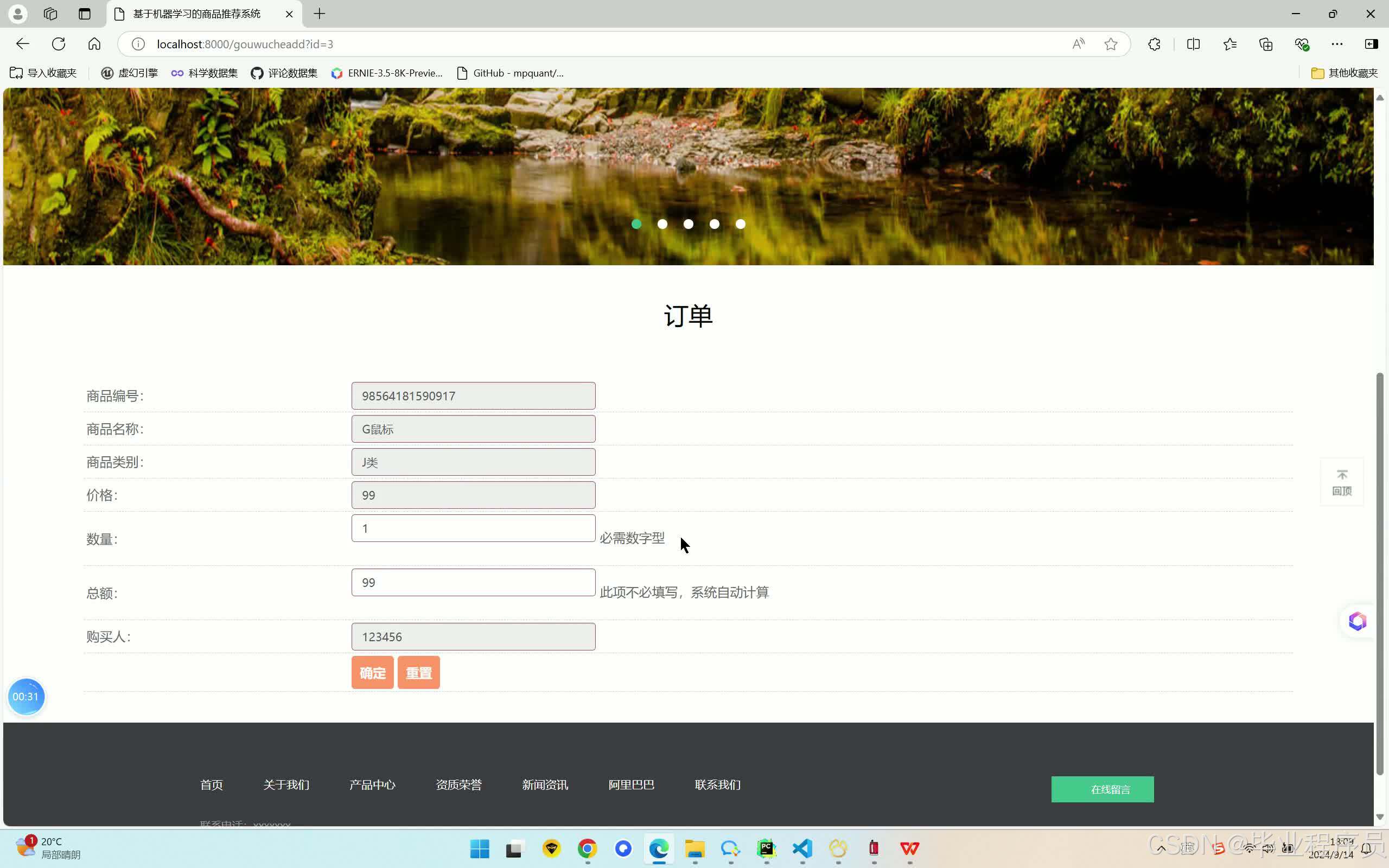Open Tab actions menu icon
Screen dimensions: 1389x868
point(85,14)
